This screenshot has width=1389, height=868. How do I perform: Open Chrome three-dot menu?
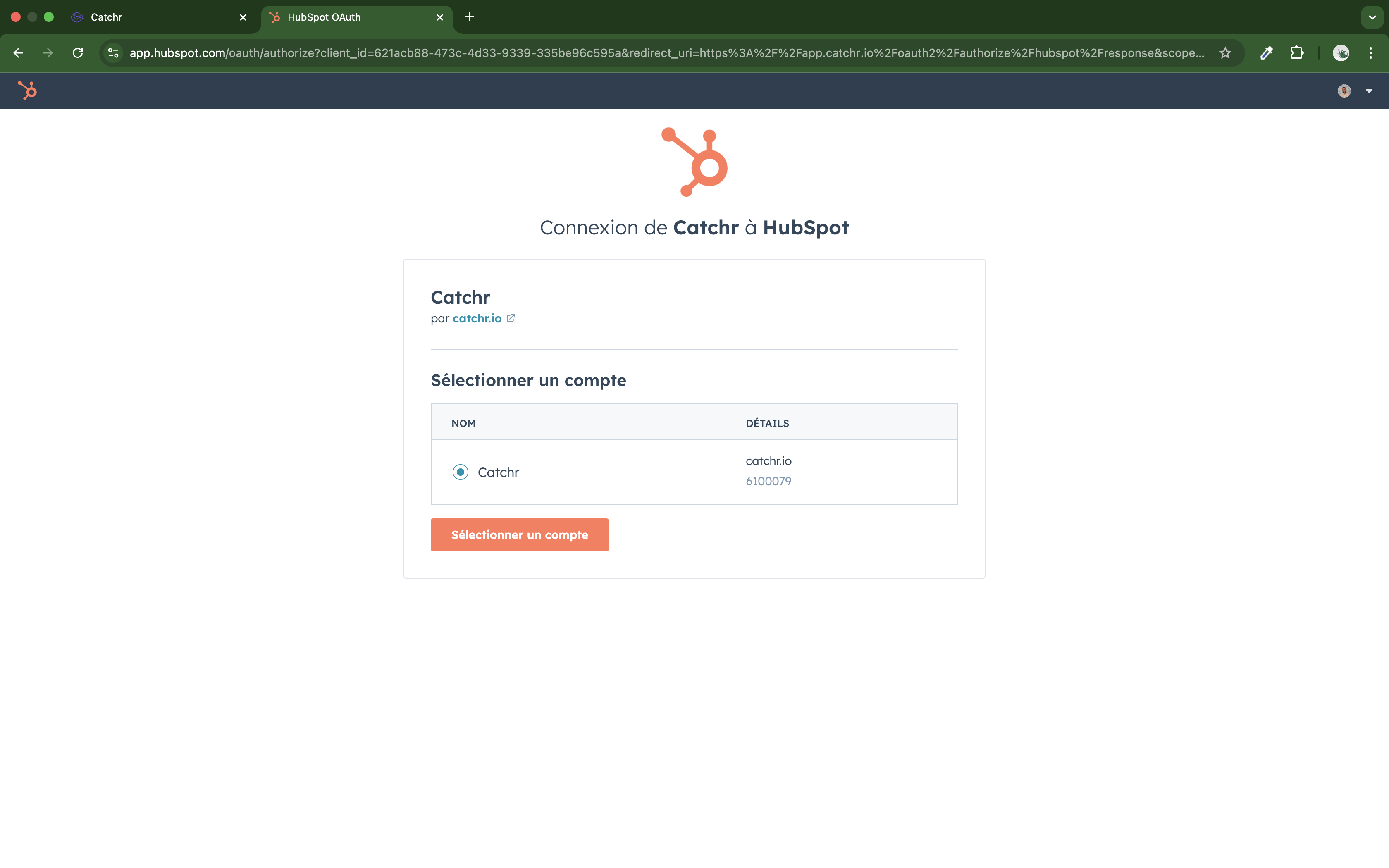pyautogui.click(x=1371, y=53)
